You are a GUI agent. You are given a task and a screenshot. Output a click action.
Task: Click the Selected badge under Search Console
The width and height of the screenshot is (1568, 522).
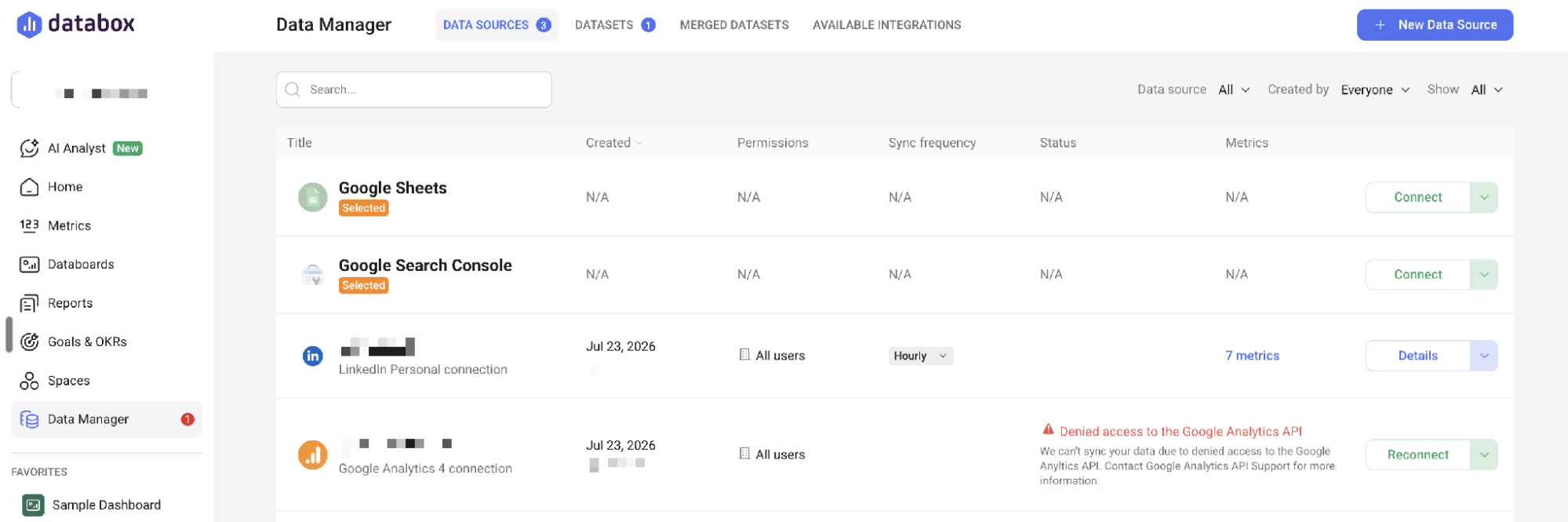pyautogui.click(x=363, y=286)
